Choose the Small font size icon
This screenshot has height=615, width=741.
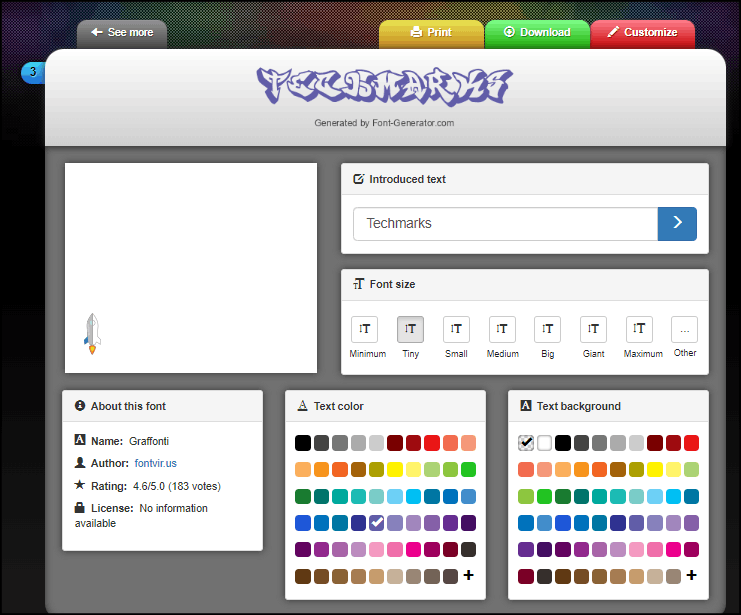(x=456, y=329)
